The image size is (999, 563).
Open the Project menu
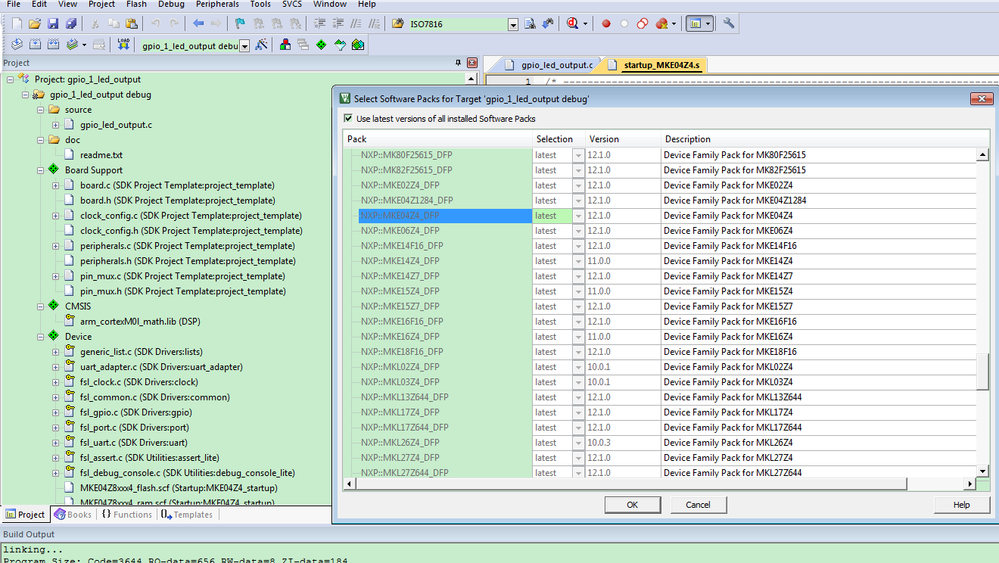click(101, 4)
